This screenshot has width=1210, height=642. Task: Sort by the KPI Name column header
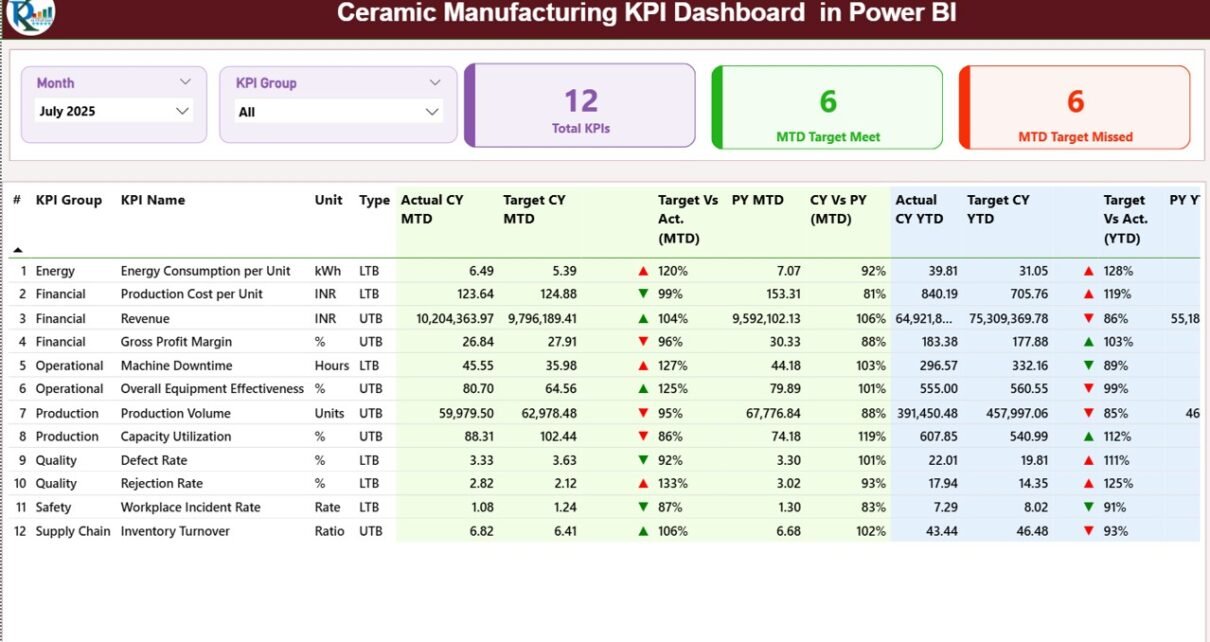click(153, 200)
